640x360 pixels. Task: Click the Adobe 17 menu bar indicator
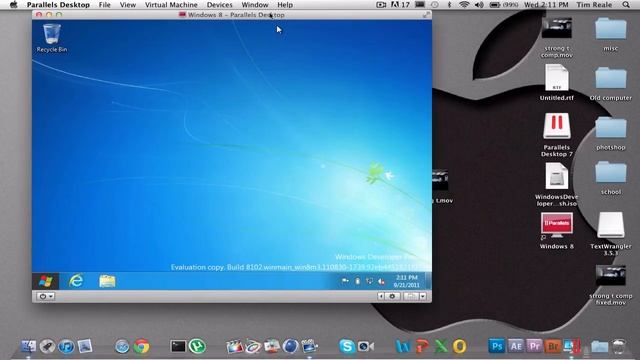coord(400,5)
